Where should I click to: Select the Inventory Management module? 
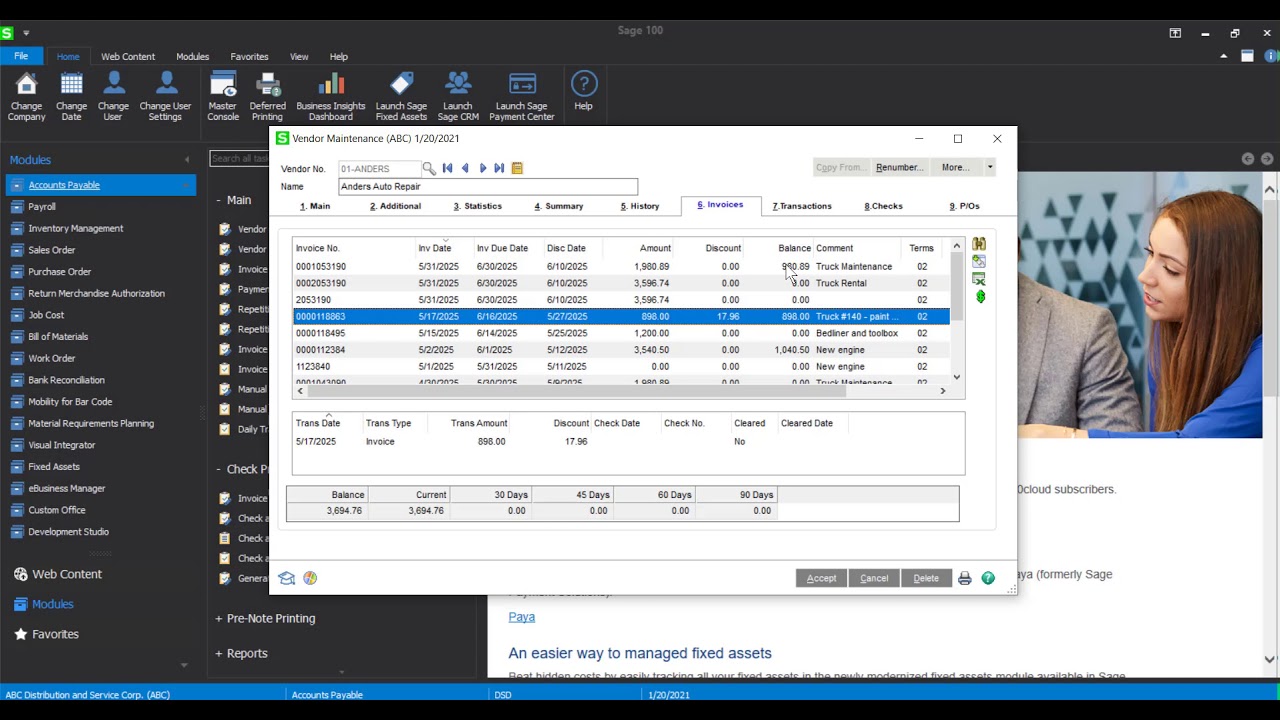[76, 229]
